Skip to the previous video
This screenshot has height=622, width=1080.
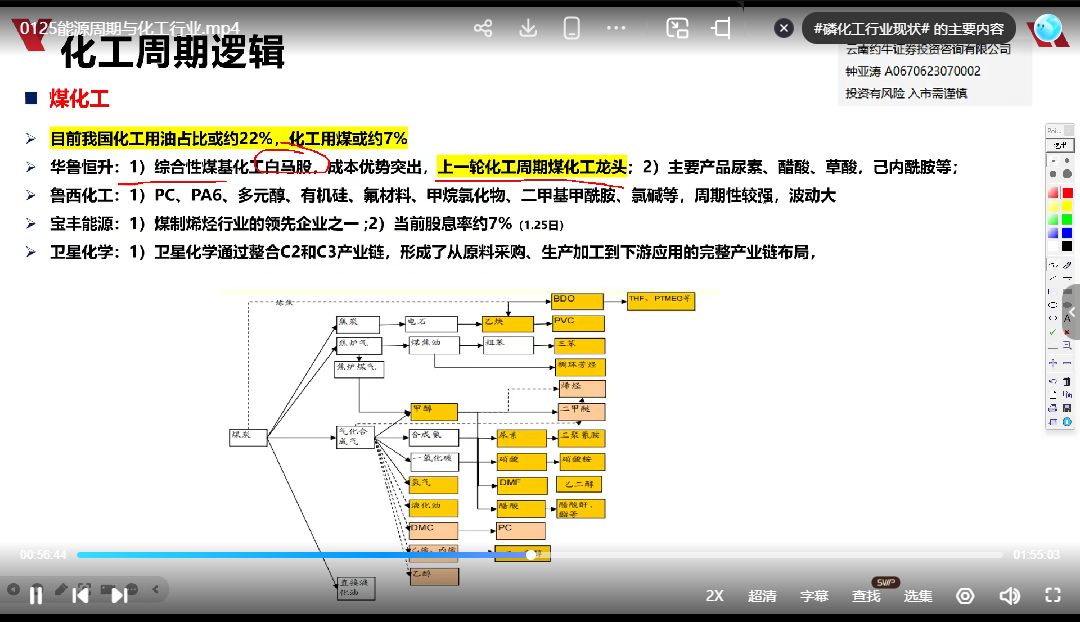(81, 596)
